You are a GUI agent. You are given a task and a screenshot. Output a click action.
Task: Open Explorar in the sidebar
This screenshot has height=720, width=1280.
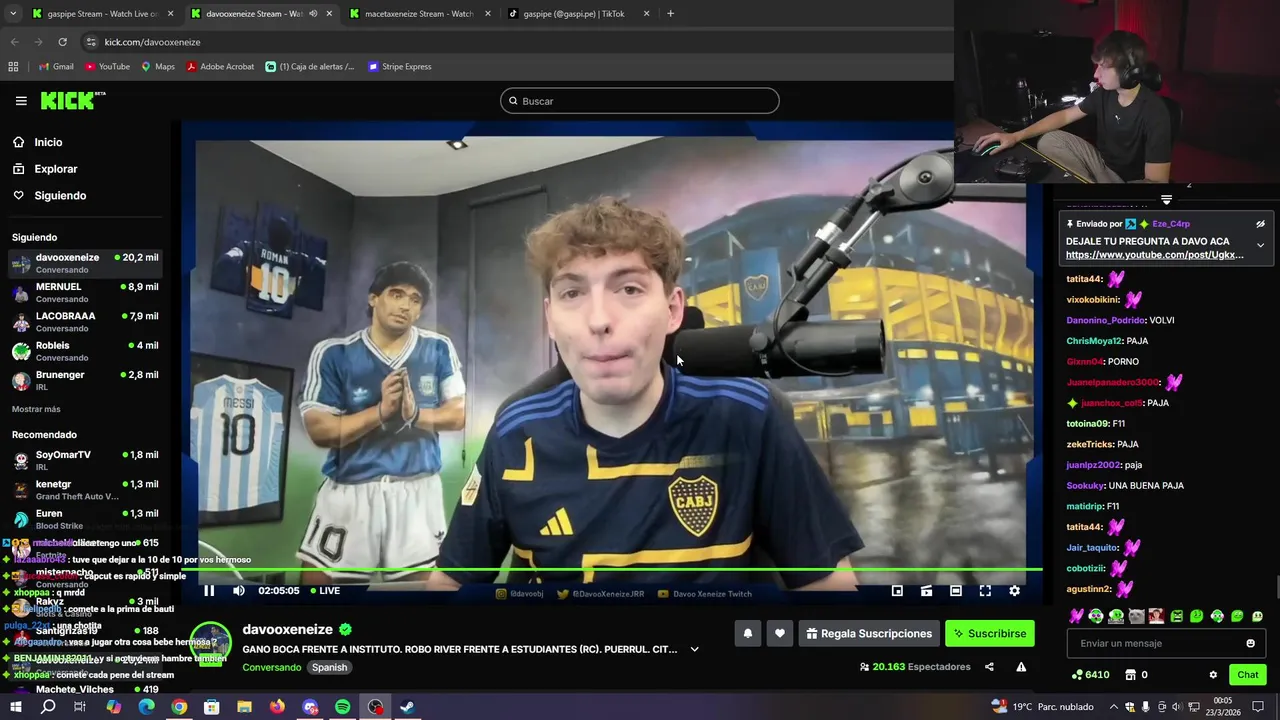coord(55,169)
